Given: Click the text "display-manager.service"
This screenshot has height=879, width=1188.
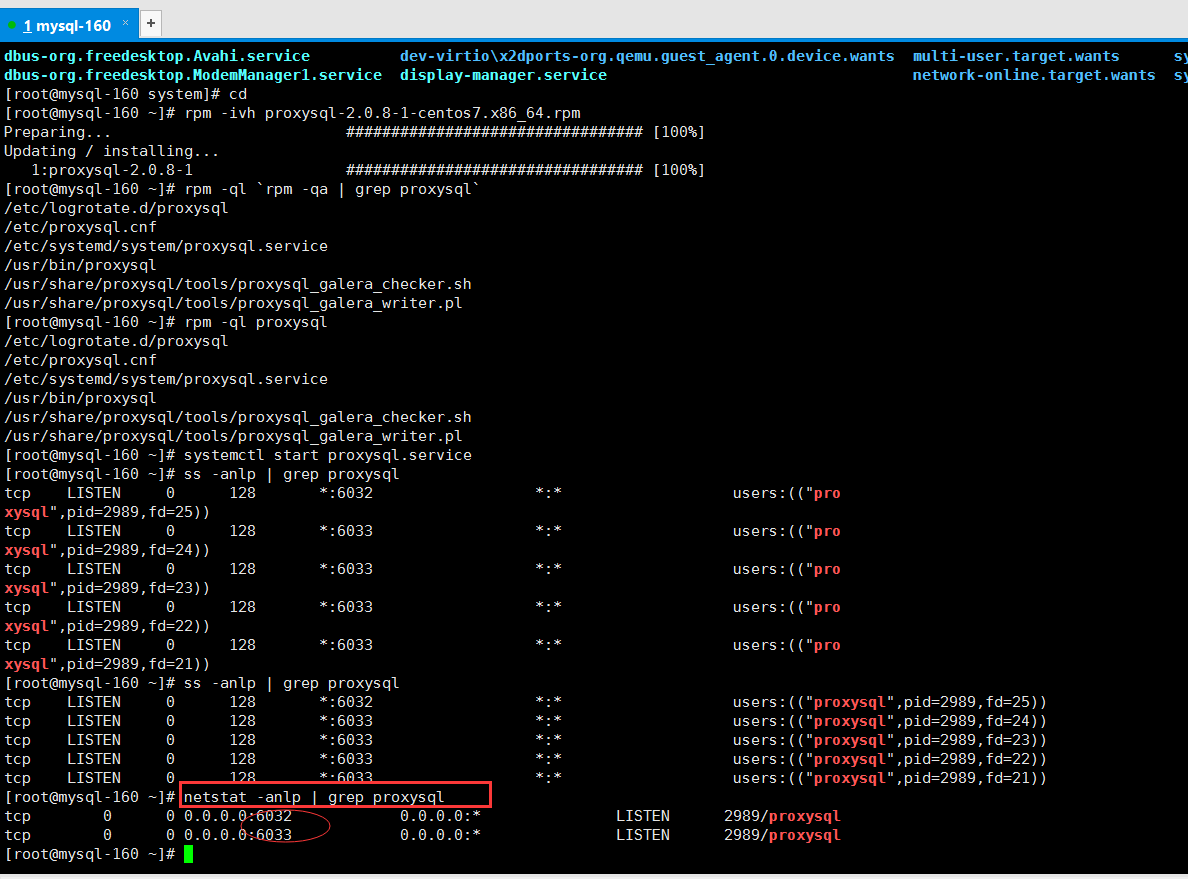Looking at the screenshot, I should [503, 75].
